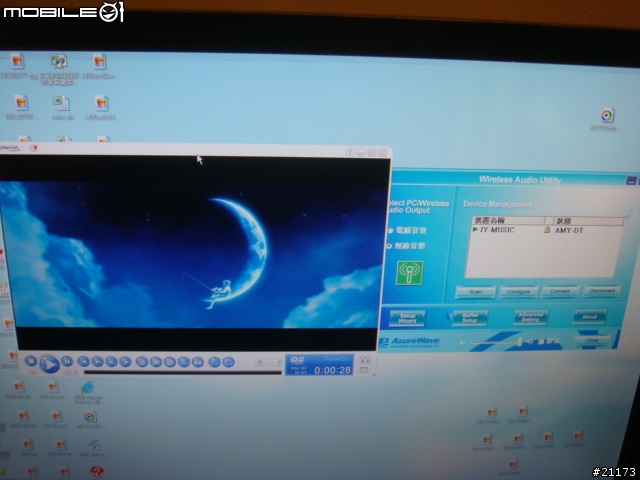Click the green wireless antenna icon
640x480 pixels.
[x=409, y=273]
